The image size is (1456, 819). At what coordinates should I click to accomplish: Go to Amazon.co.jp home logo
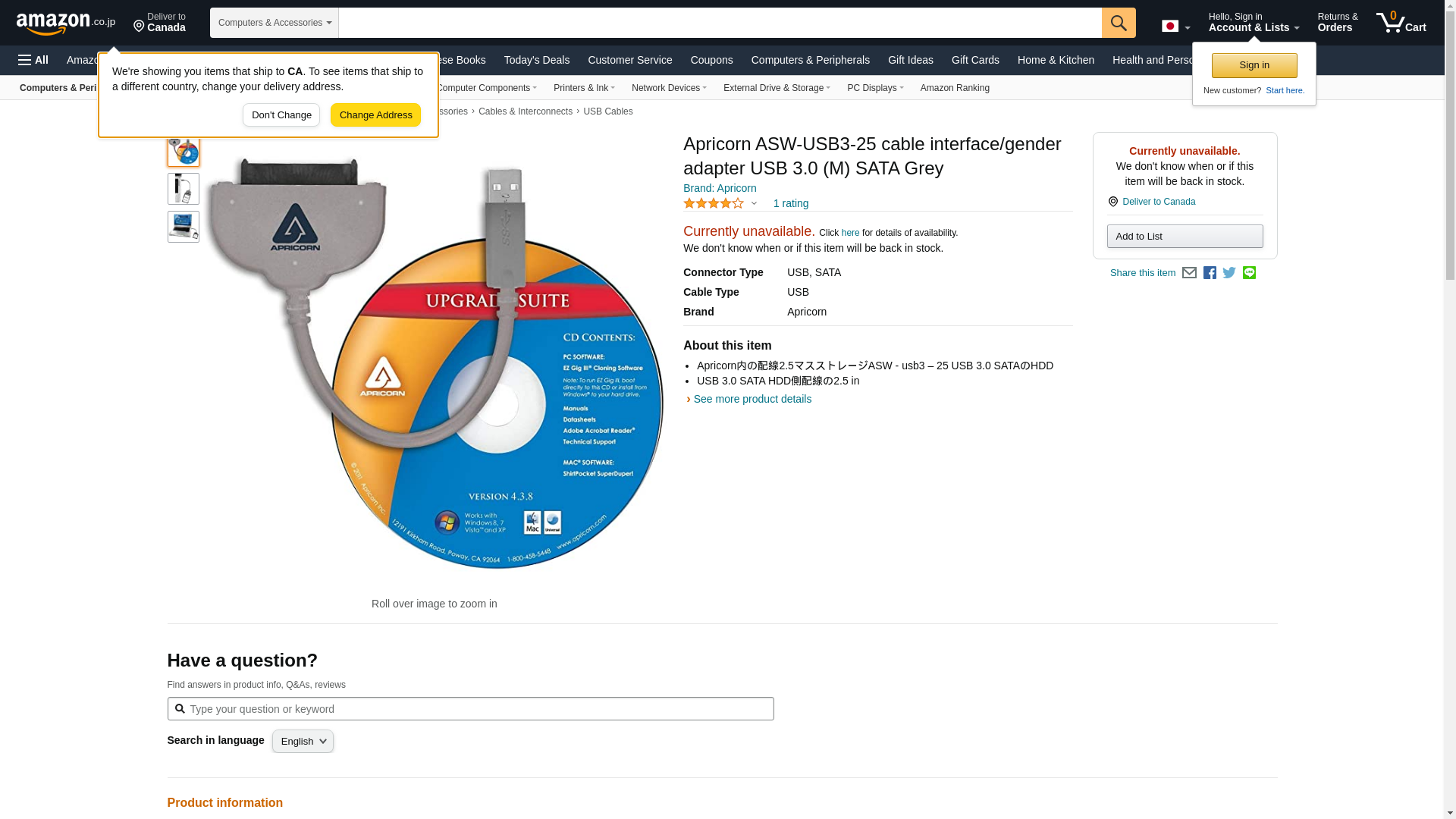(x=65, y=24)
